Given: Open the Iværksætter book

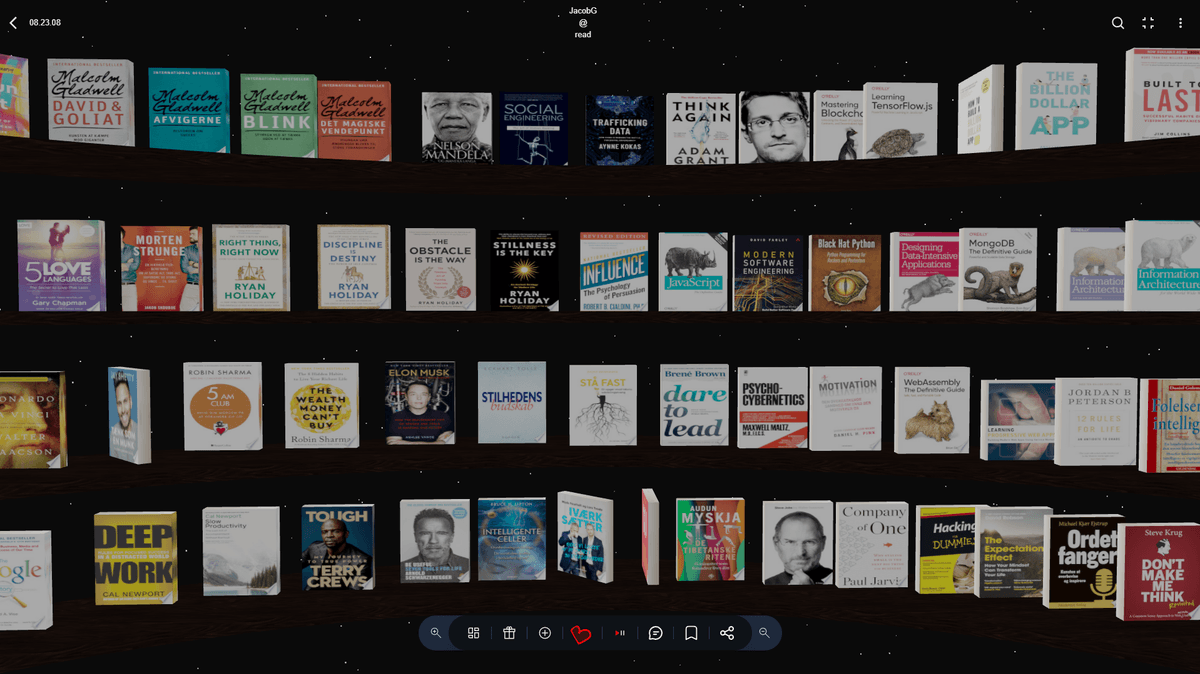Looking at the screenshot, I should click(585, 538).
